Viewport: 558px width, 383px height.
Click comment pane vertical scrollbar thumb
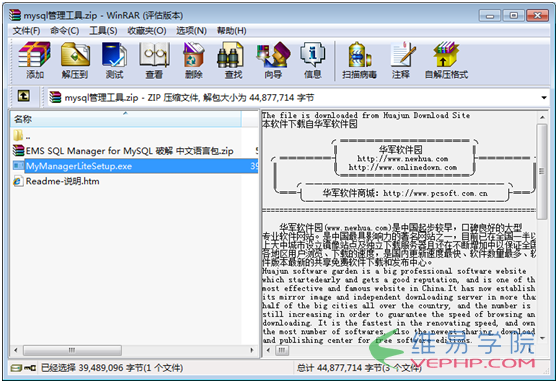[x=541, y=171]
